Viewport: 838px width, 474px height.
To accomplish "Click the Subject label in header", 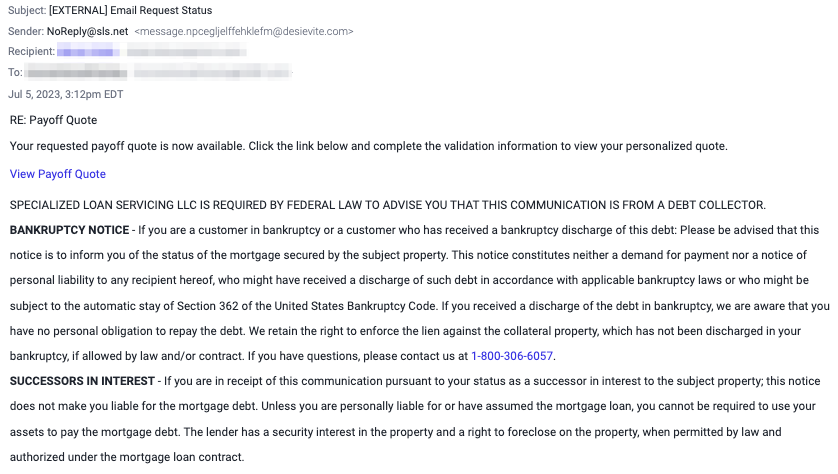I will [27, 10].
